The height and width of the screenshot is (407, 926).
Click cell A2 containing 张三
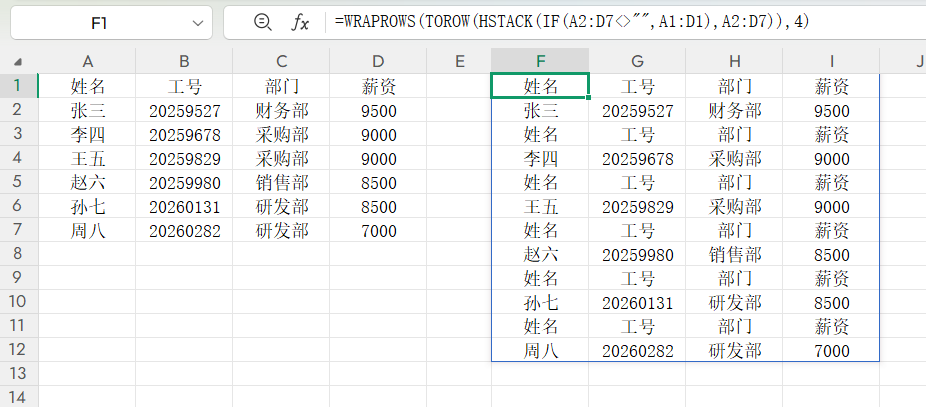coord(87,111)
